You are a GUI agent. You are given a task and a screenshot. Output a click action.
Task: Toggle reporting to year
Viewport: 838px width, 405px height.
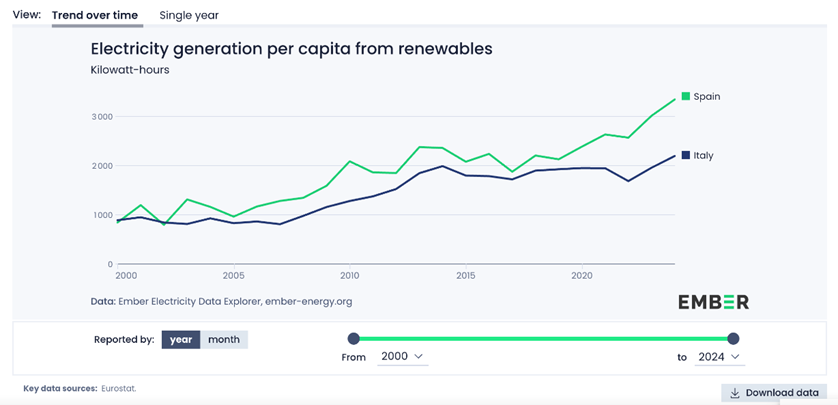181,339
